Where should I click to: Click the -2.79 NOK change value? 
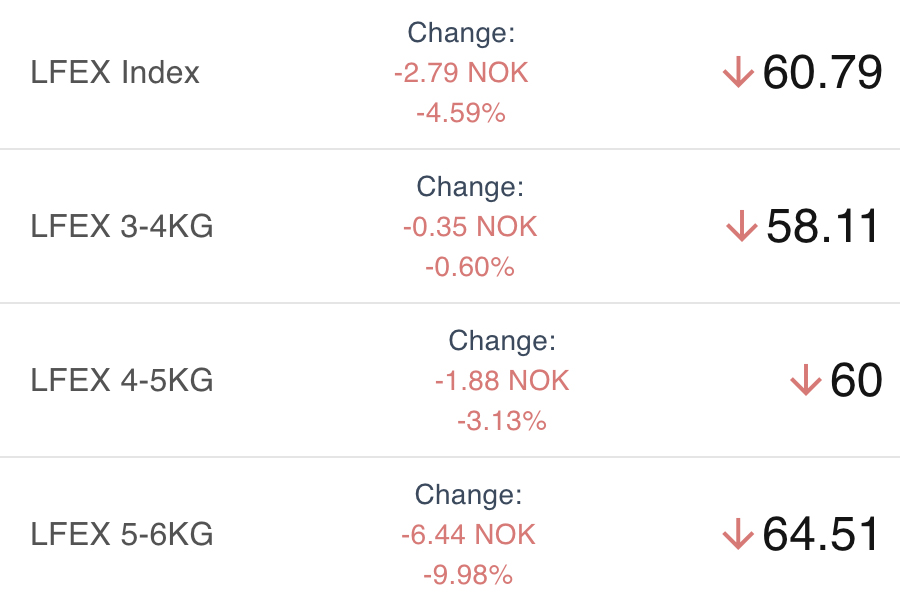460,73
